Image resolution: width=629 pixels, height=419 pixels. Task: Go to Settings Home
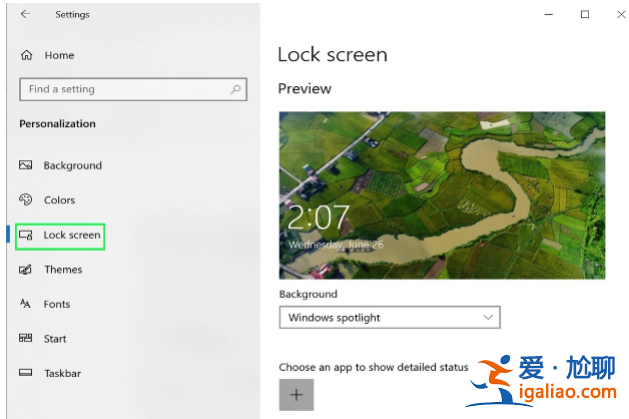59,55
